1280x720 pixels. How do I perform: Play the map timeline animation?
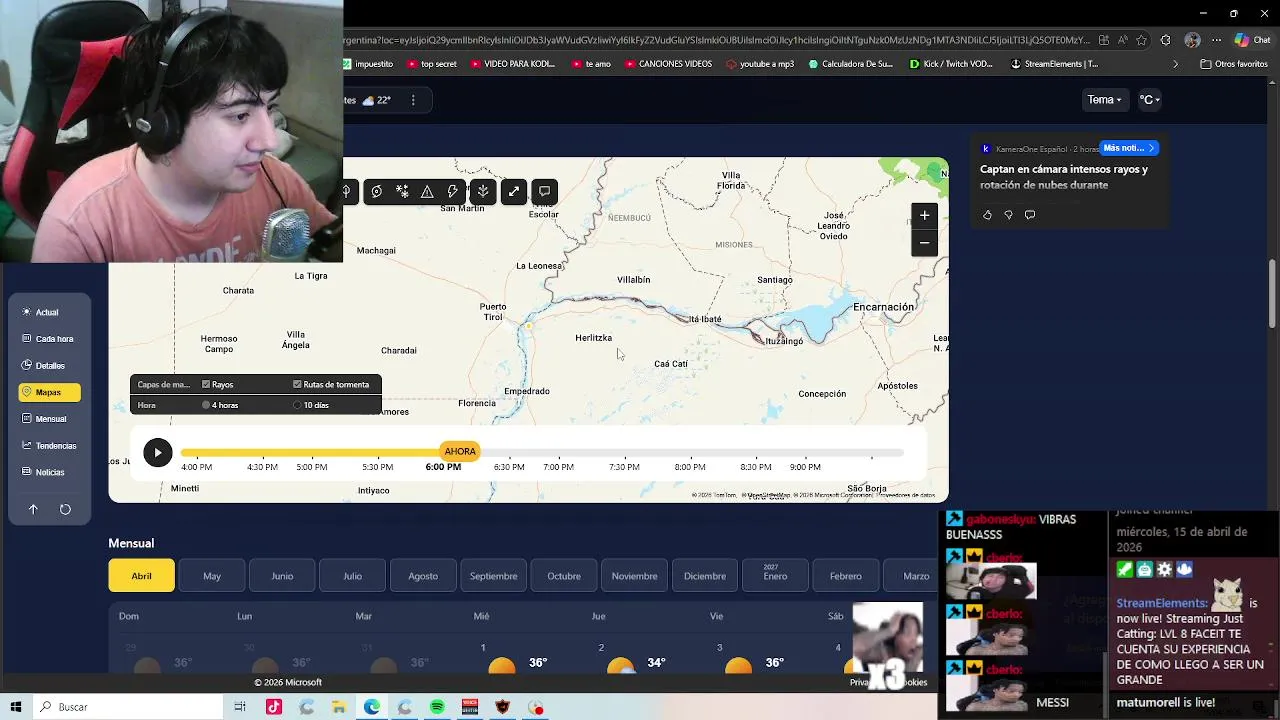(157, 453)
